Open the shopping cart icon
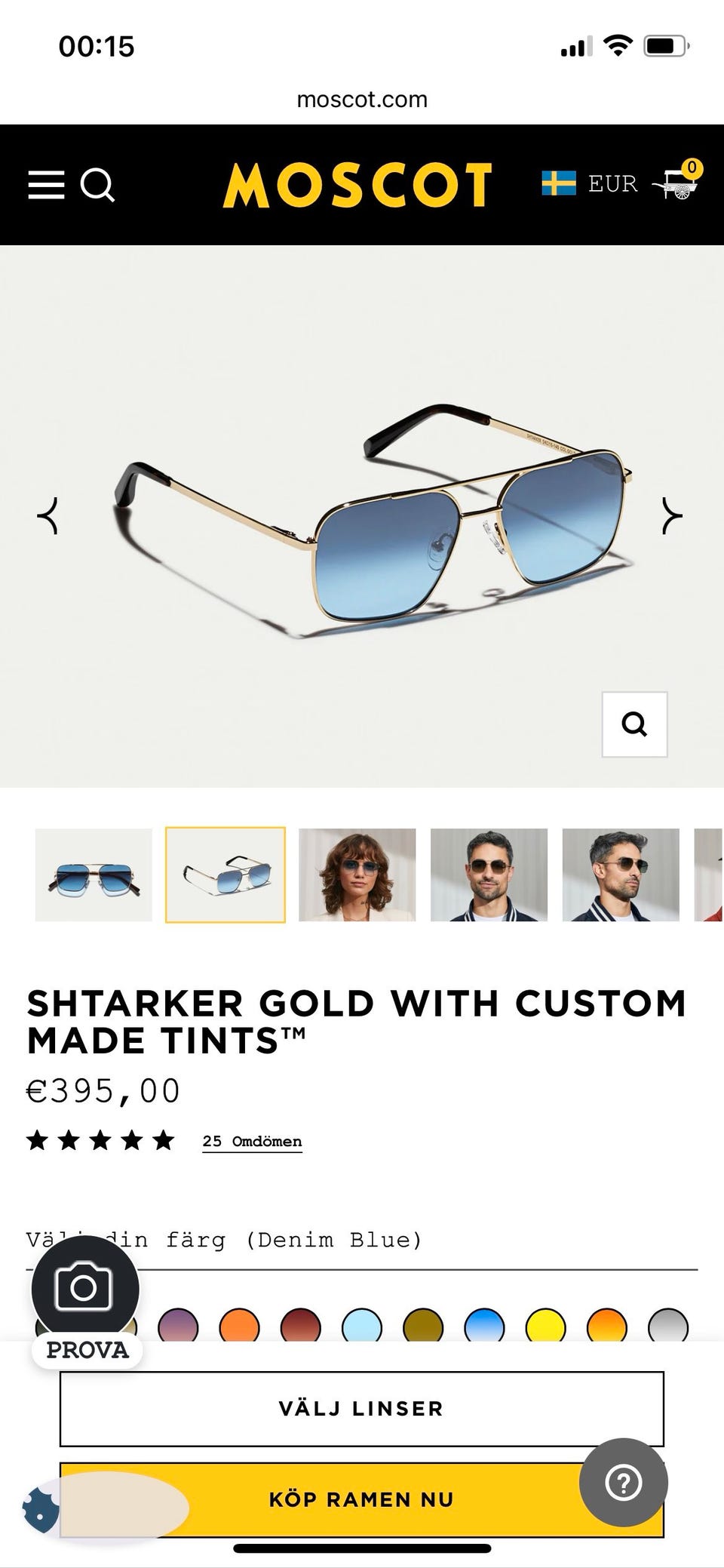The width and height of the screenshot is (724, 1568). click(676, 181)
